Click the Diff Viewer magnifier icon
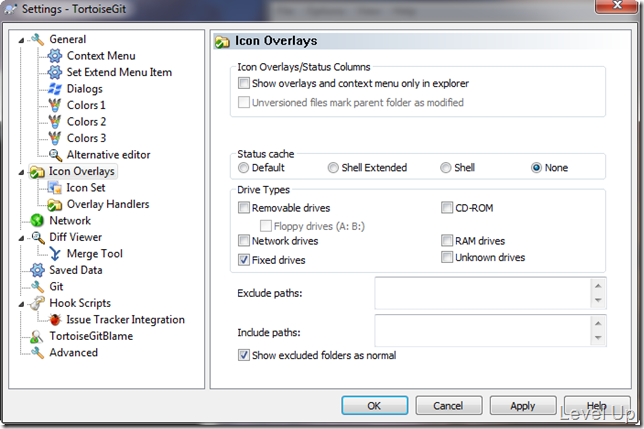This screenshot has width=644, height=429. 37,237
